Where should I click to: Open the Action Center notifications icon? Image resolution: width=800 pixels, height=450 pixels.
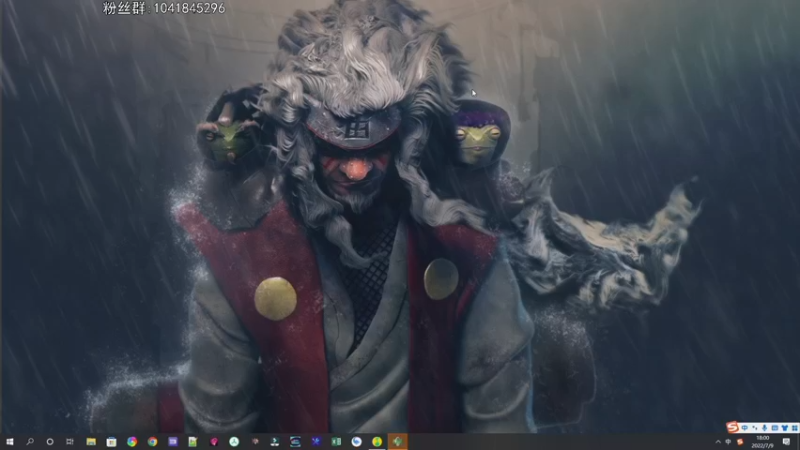786,442
